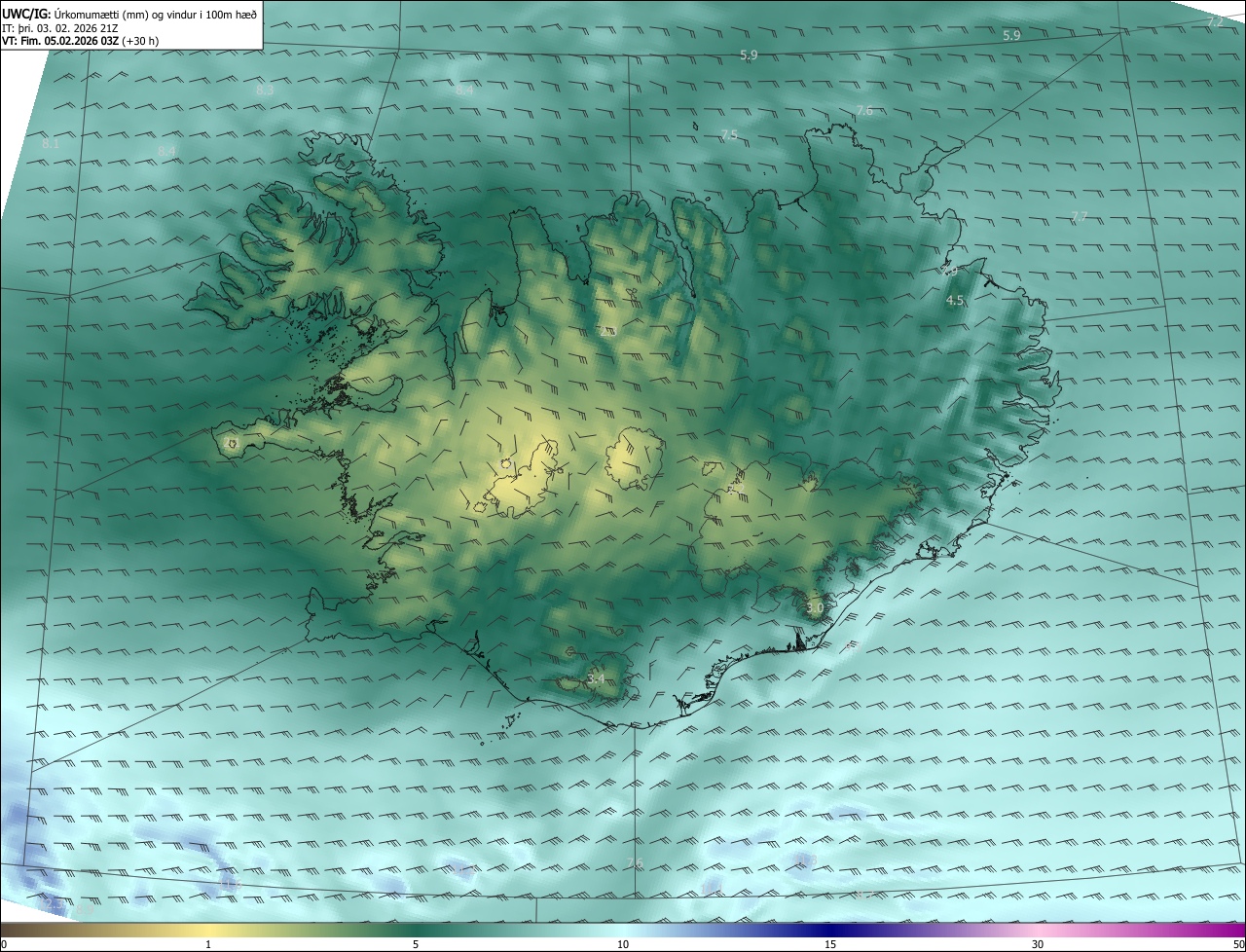Click the light pink color band above 30
This screenshot has width=1246, height=952.
tap(1038, 930)
